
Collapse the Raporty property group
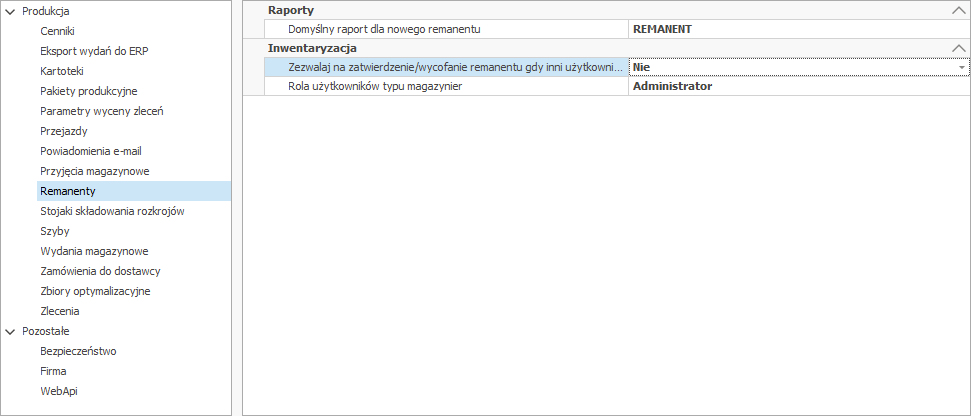pyautogui.click(x=957, y=10)
